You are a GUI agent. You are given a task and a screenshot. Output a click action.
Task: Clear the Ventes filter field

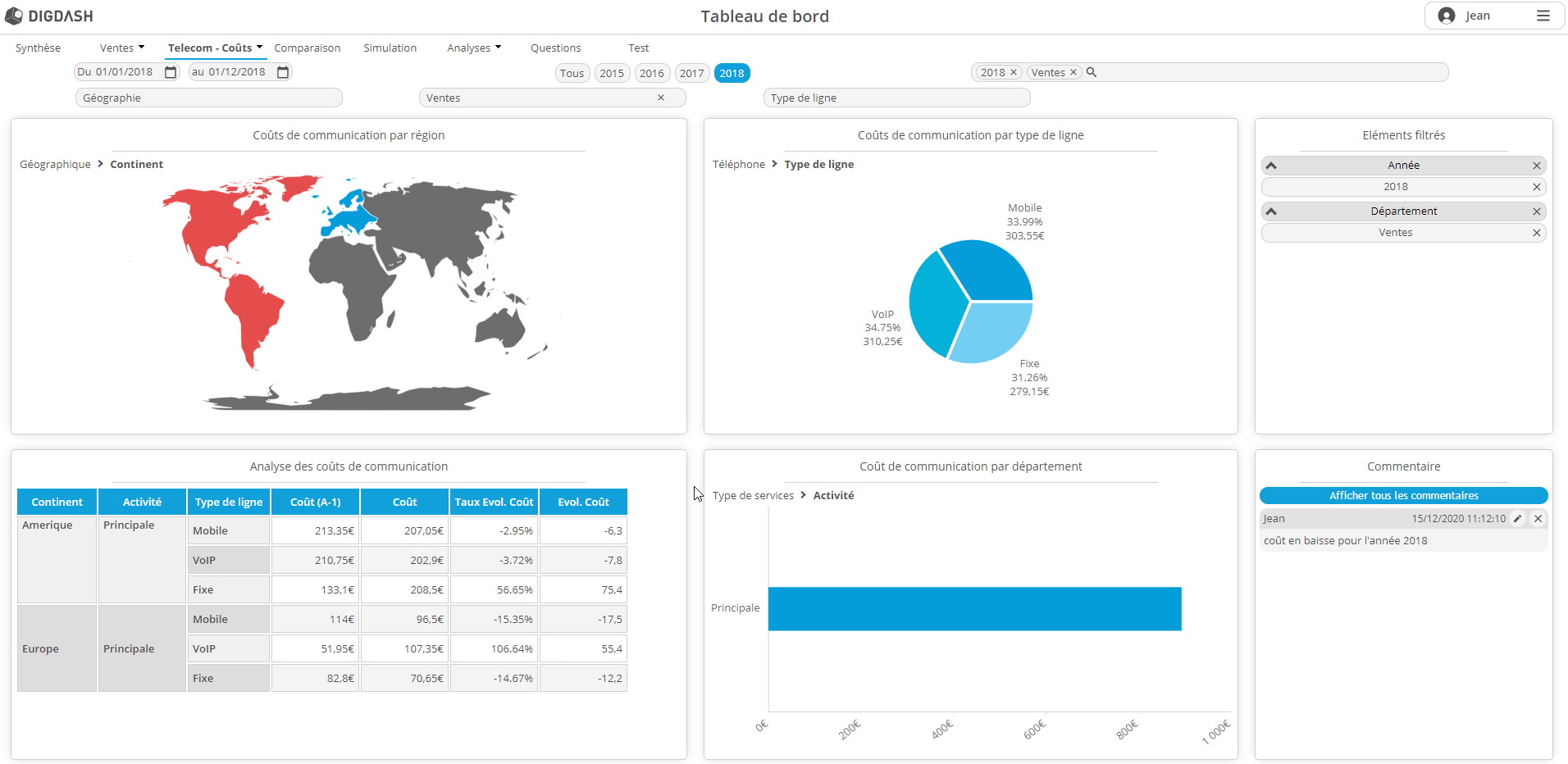coord(661,98)
